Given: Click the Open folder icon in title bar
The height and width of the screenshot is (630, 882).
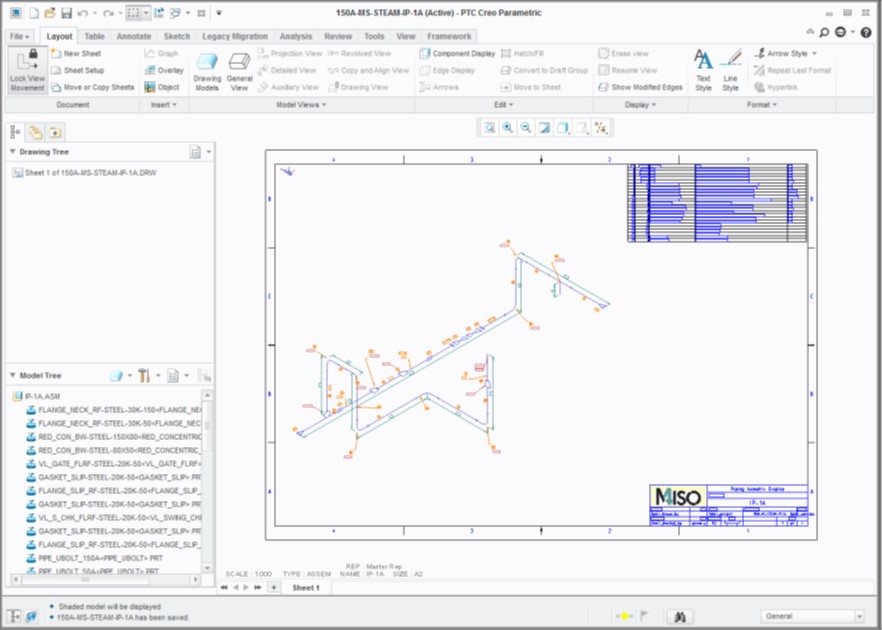Looking at the screenshot, I should [x=50, y=12].
